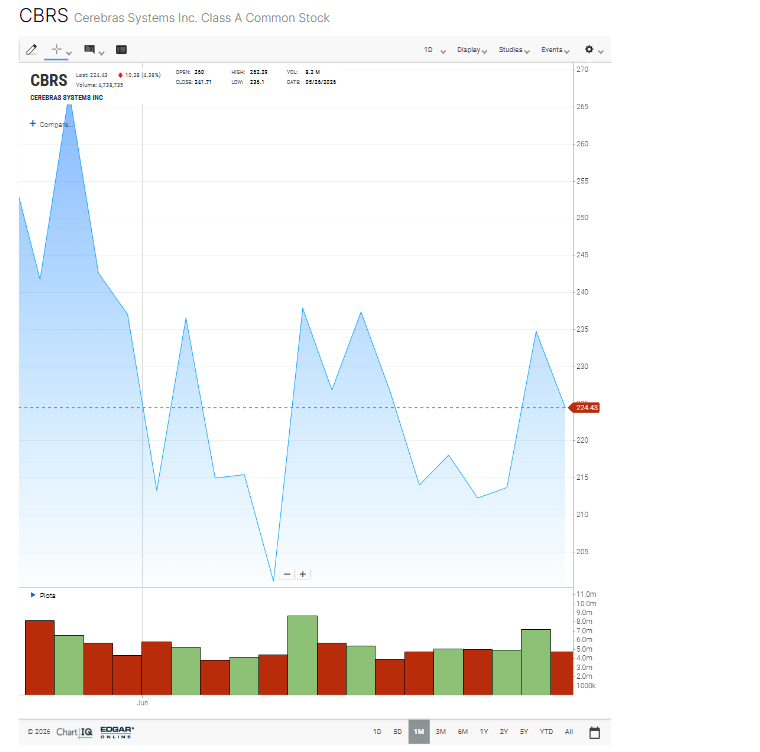Select the 1D range at bottom
Viewport: 760px width, 752px height.
[x=377, y=732]
